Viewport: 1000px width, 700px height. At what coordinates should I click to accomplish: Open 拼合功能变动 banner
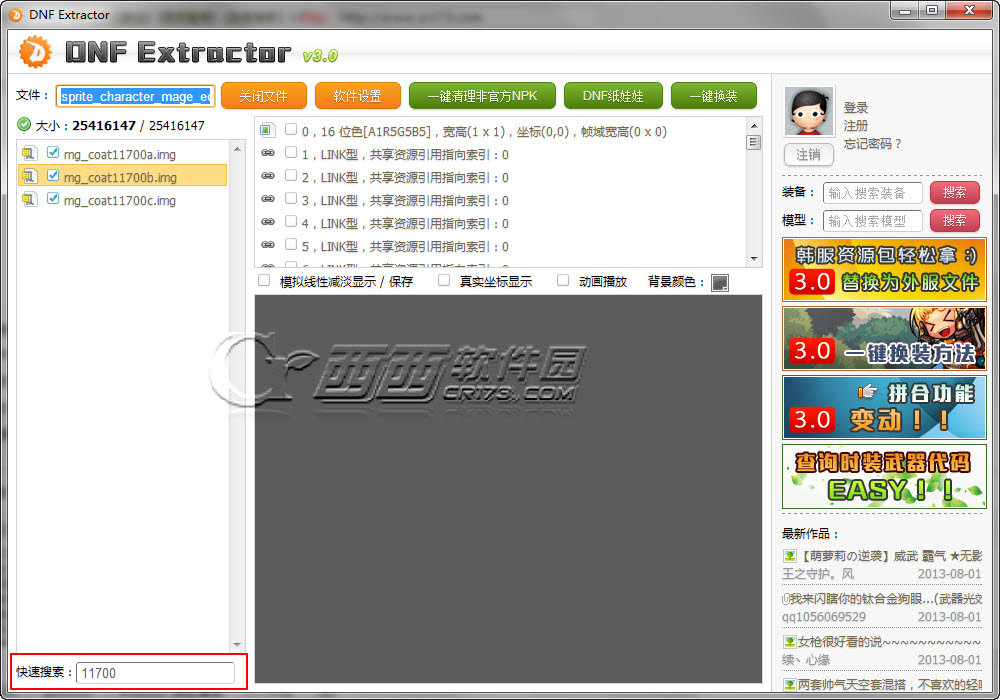[x=884, y=407]
